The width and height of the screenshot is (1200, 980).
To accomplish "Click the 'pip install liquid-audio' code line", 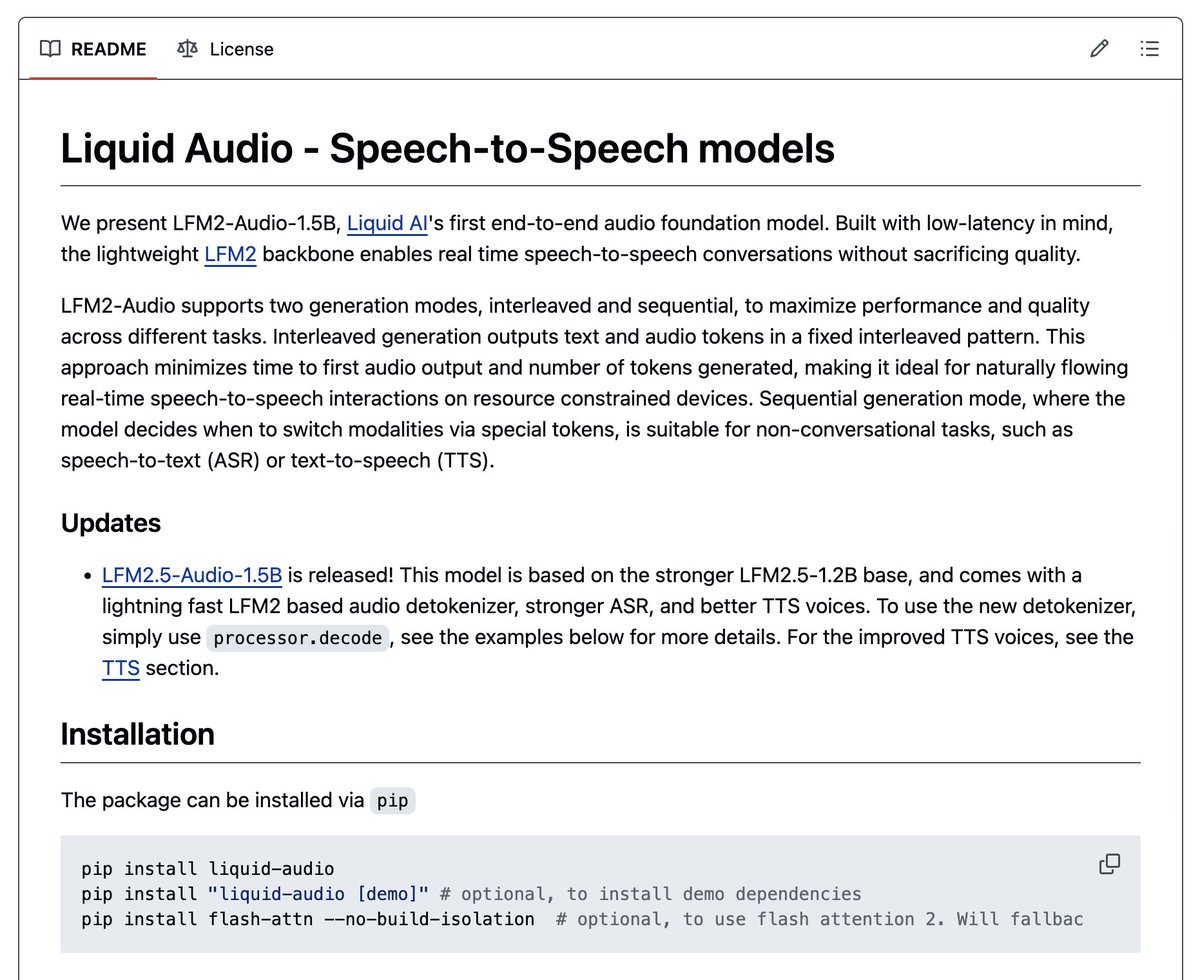I will (208, 869).
